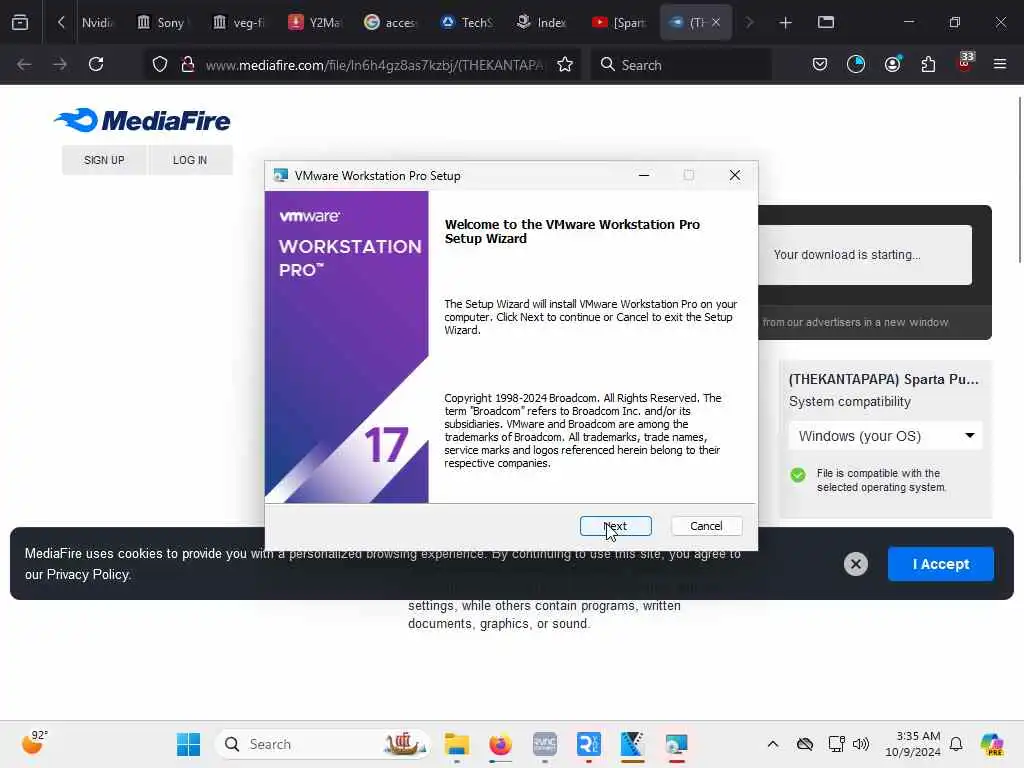Click '(THEKANTAPAPA) Sparta Pu...' file title

[x=884, y=379]
